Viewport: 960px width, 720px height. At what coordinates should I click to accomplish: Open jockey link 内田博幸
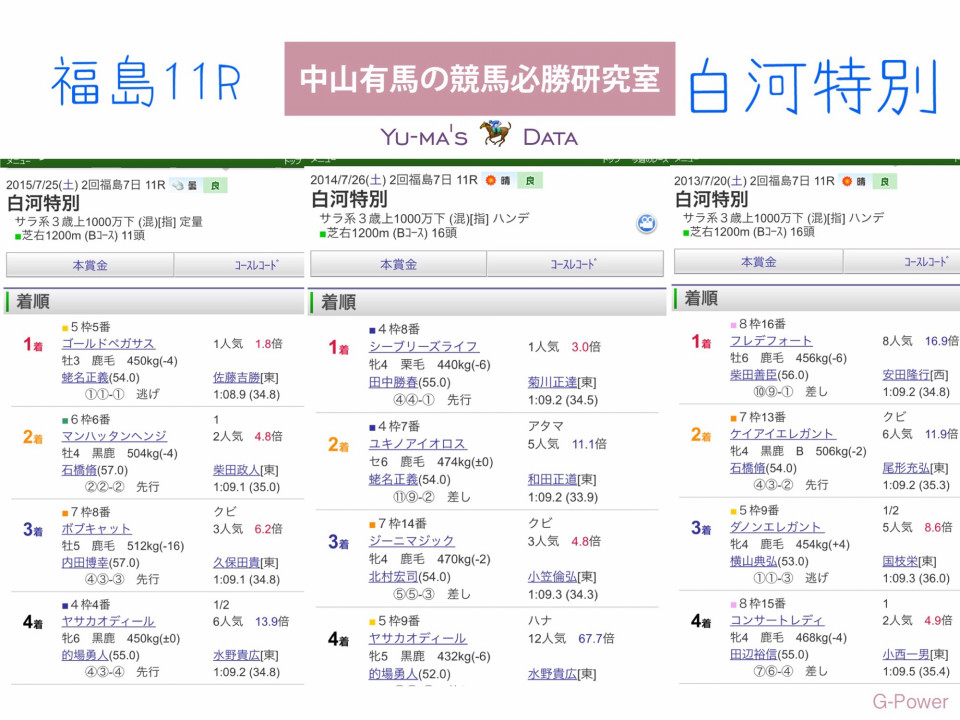(84, 563)
